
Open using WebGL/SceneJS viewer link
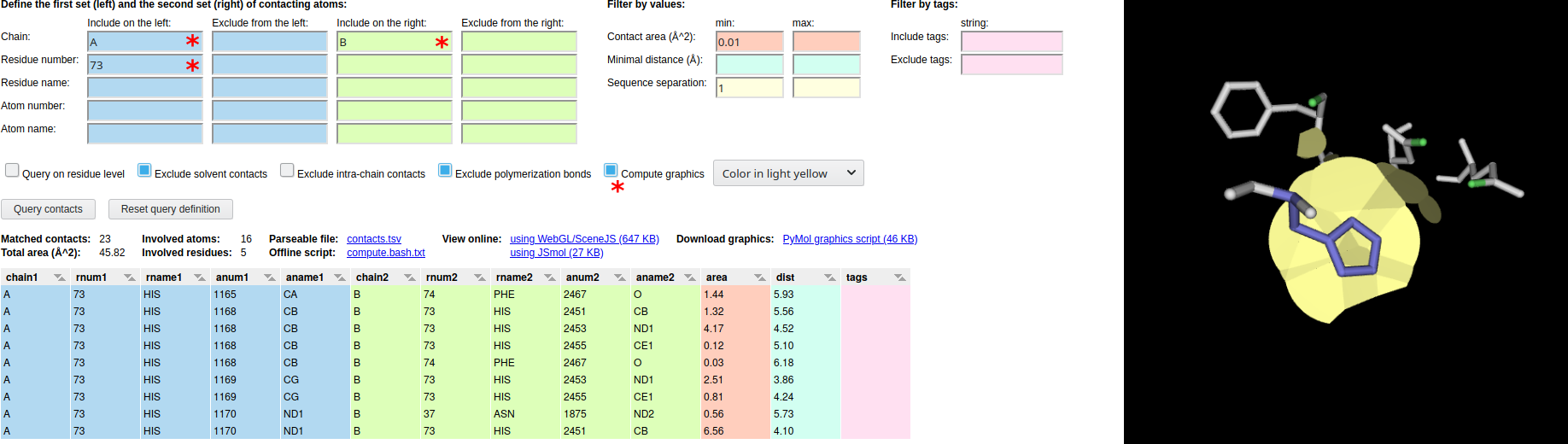tap(584, 239)
